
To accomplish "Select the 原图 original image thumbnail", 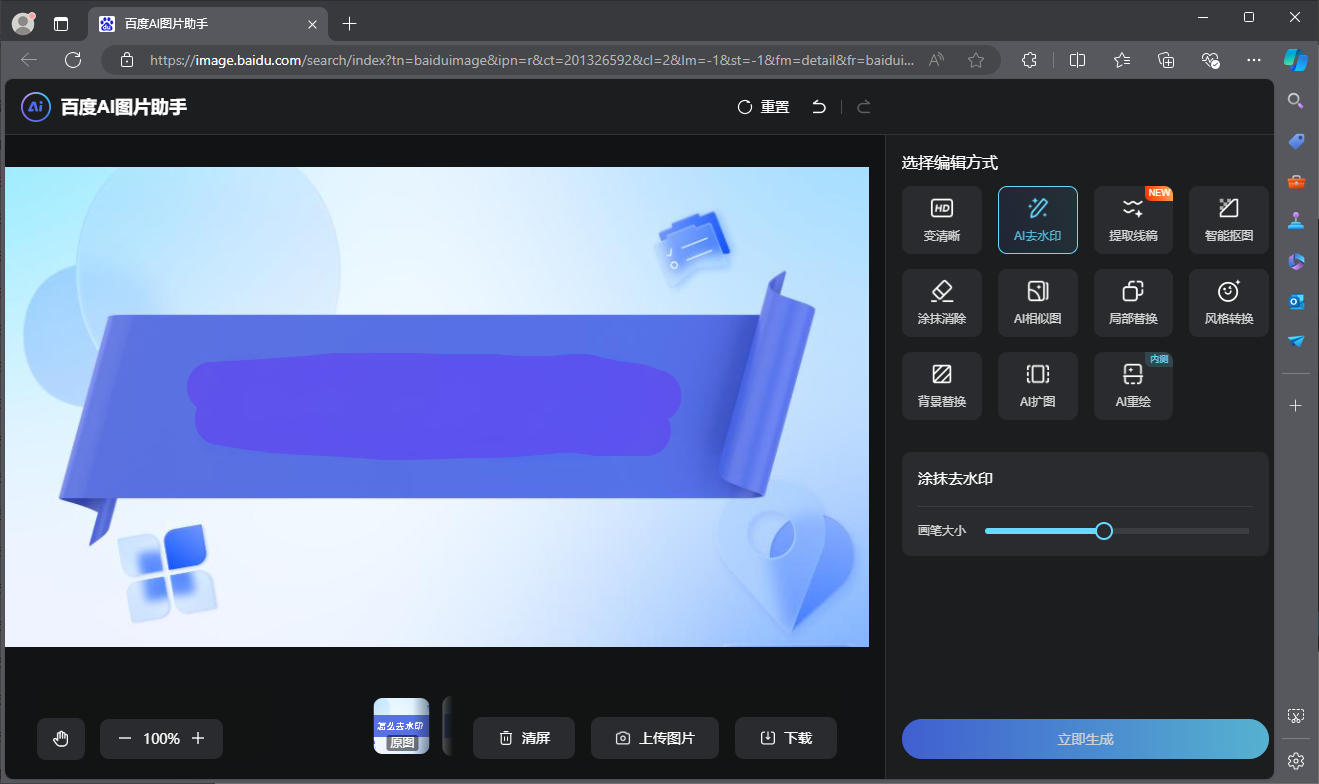I will click(x=401, y=726).
